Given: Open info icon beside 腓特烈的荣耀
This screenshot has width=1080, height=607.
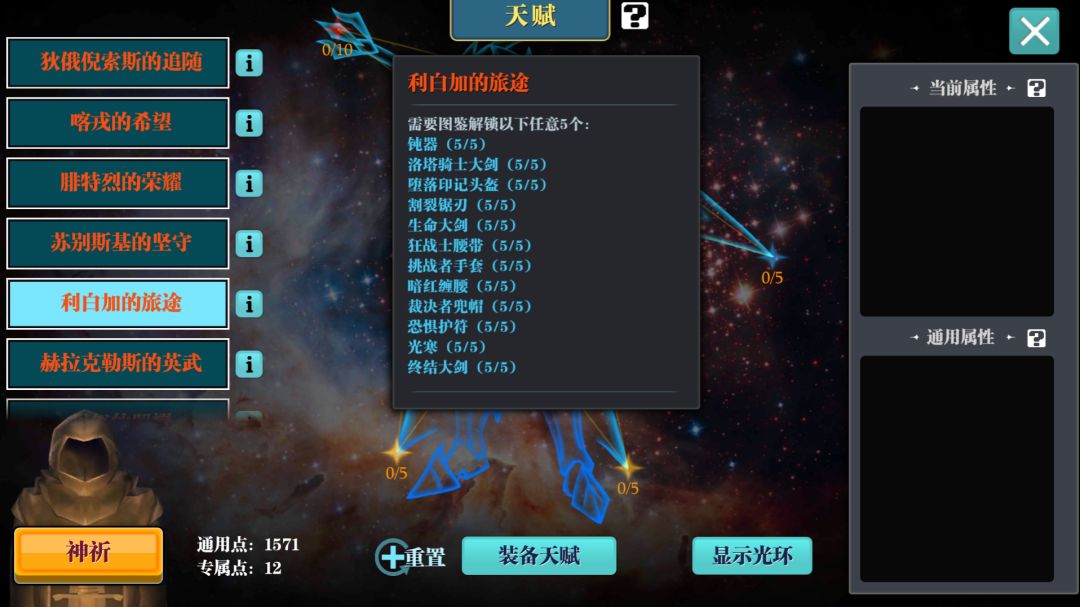Looking at the screenshot, I should 249,183.
